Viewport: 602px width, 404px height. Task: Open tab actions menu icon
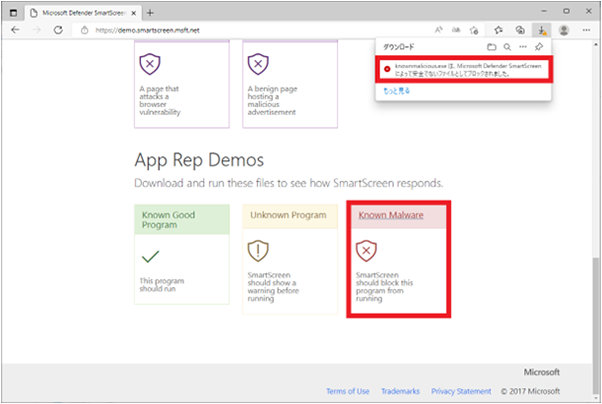tap(13, 13)
